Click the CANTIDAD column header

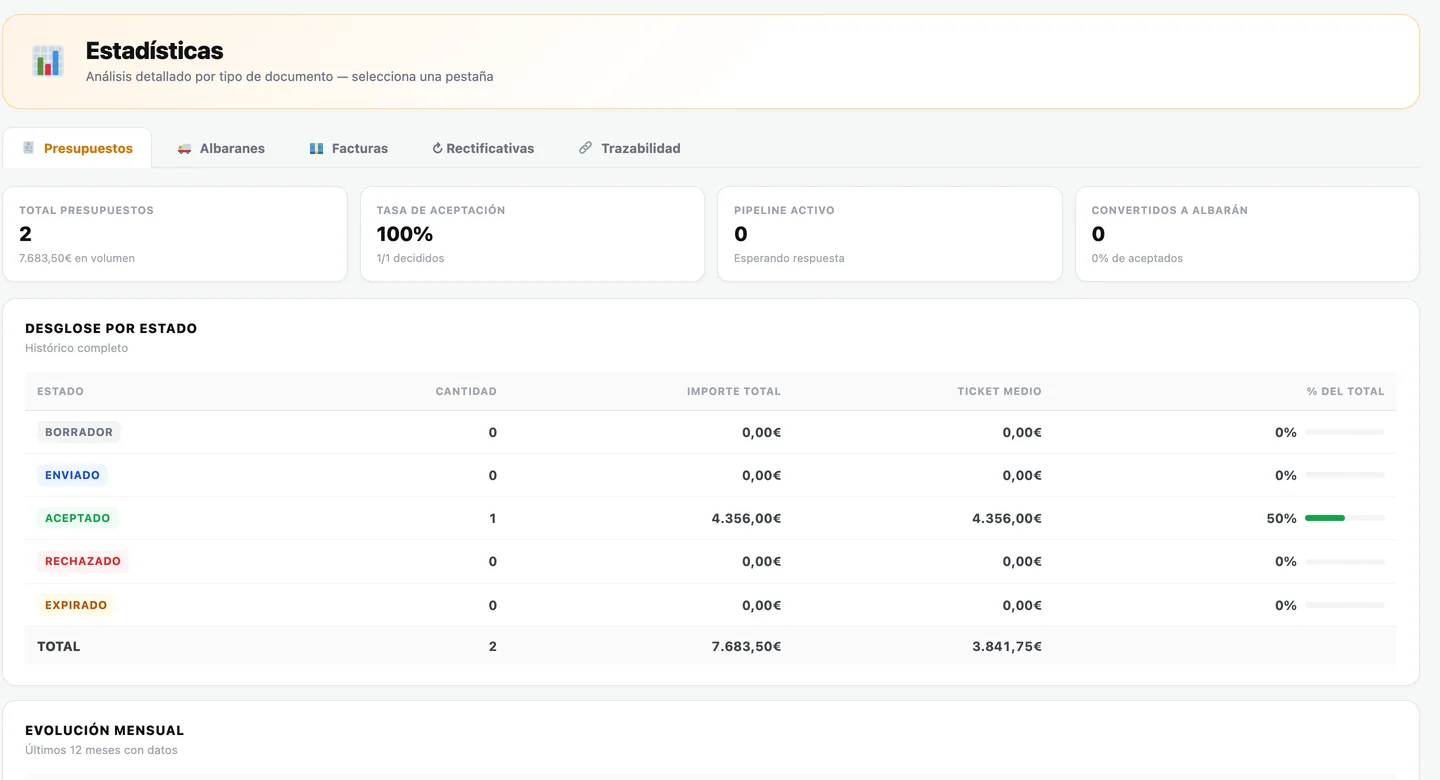pos(466,391)
